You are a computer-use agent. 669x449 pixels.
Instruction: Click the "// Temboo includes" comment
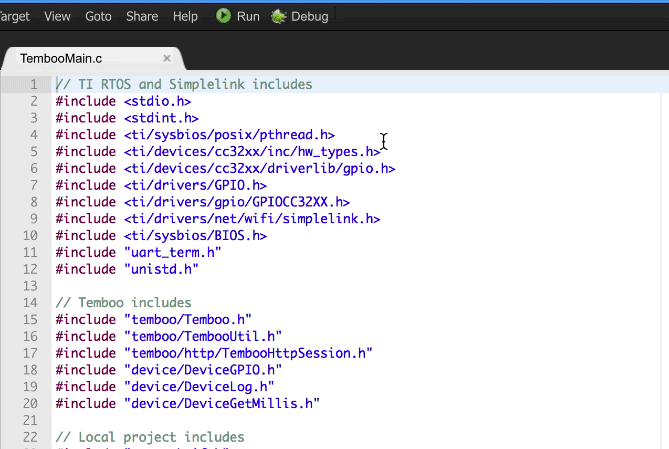(123, 303)
